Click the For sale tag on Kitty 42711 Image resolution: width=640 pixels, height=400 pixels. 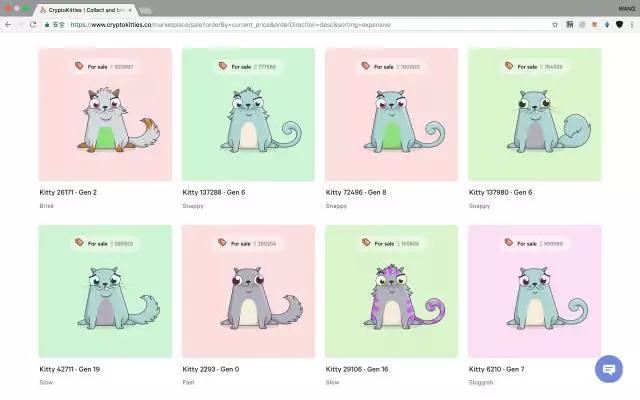(104, 243)
